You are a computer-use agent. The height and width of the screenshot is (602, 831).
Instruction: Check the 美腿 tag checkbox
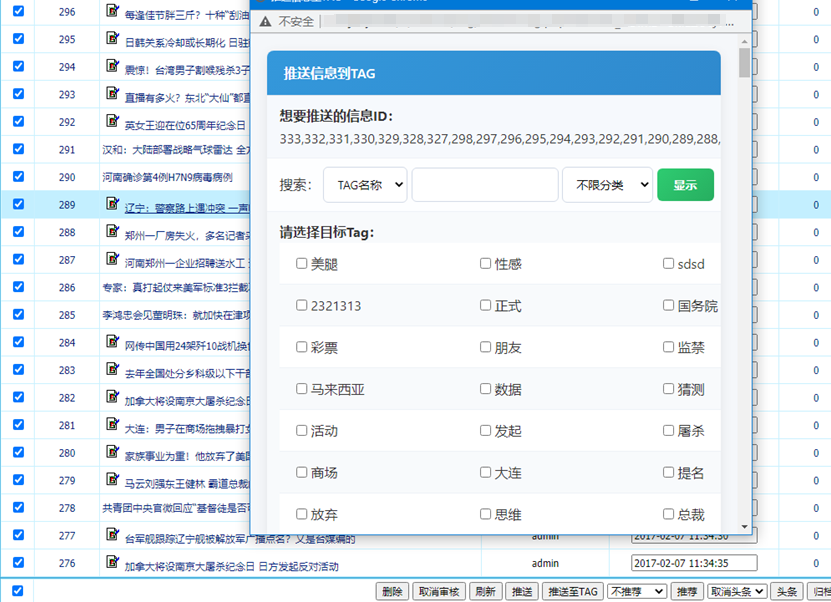(301, 262)
